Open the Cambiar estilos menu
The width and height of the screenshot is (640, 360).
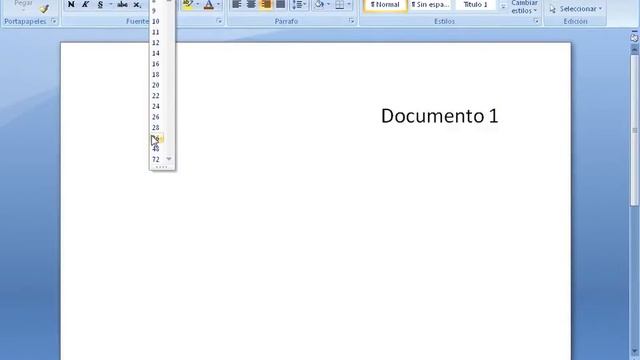click(524, 7)
